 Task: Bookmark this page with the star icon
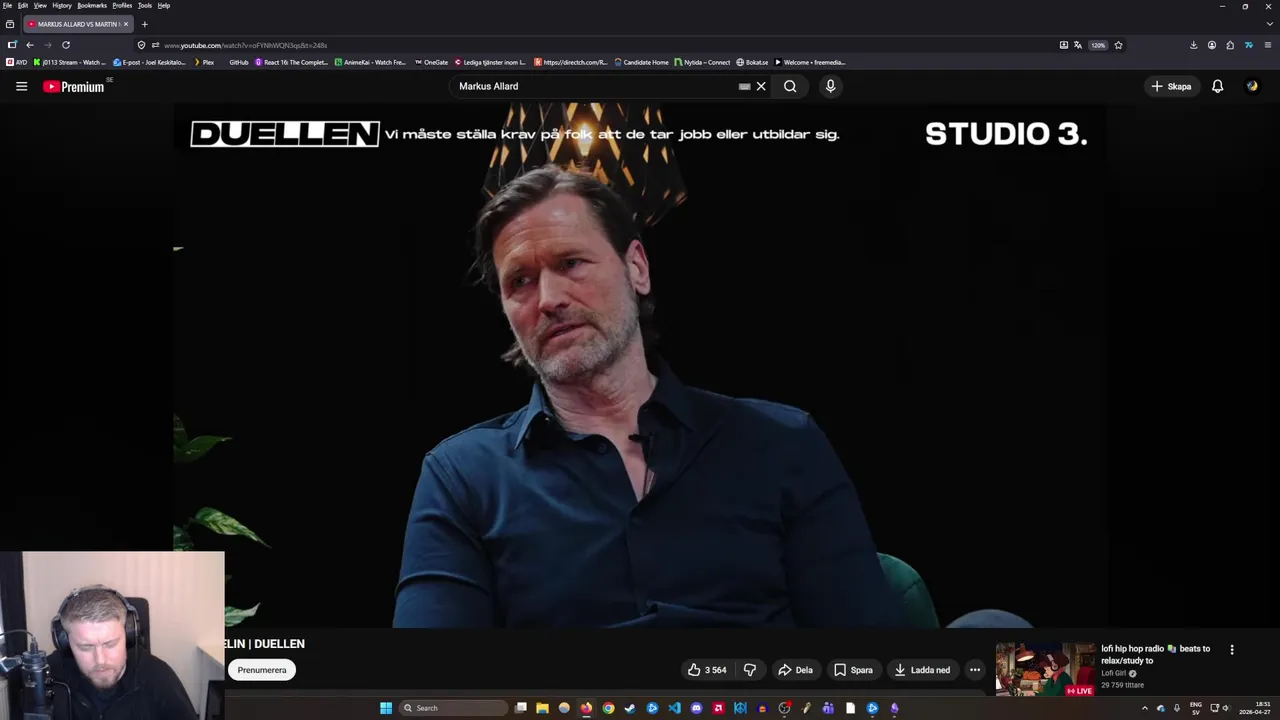pyautogui.click(x=1118, y=45)
